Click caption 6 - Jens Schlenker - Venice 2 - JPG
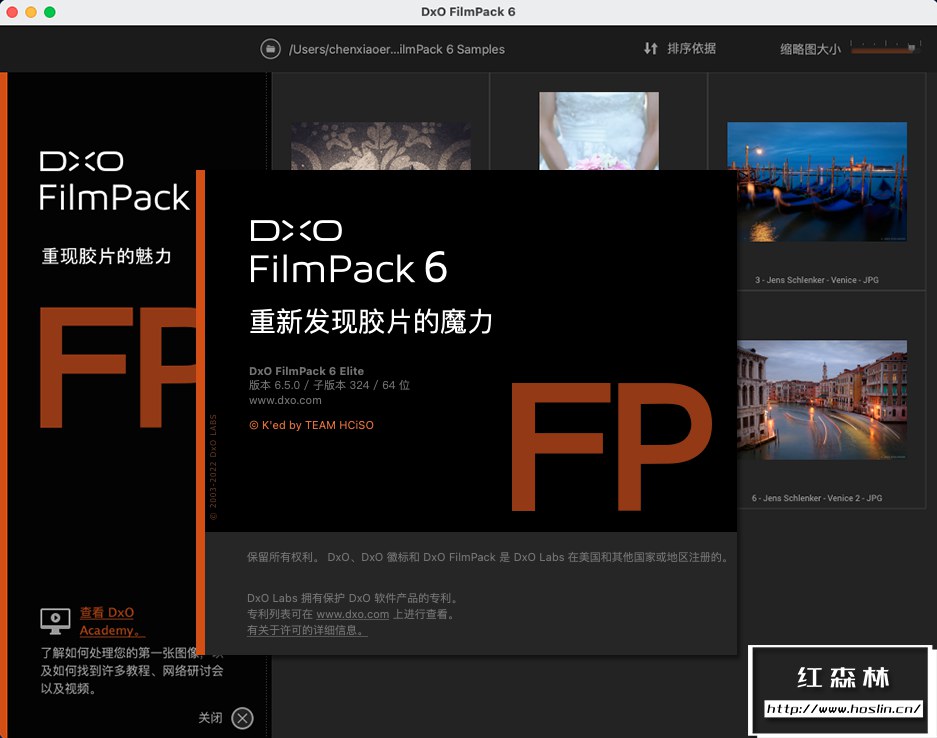 point(817,498)
